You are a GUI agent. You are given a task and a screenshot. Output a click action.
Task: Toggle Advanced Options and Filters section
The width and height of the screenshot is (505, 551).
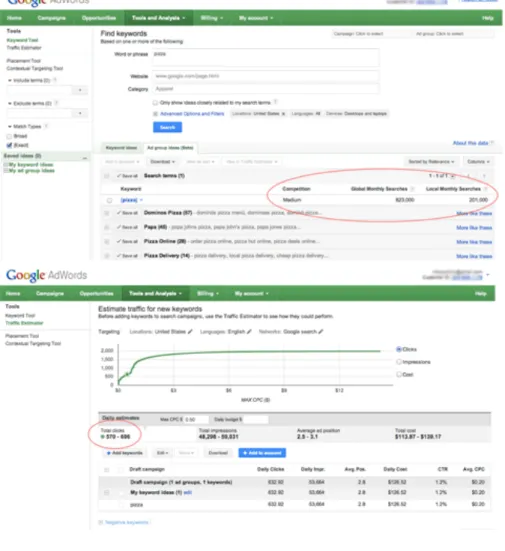pos(192,114)
